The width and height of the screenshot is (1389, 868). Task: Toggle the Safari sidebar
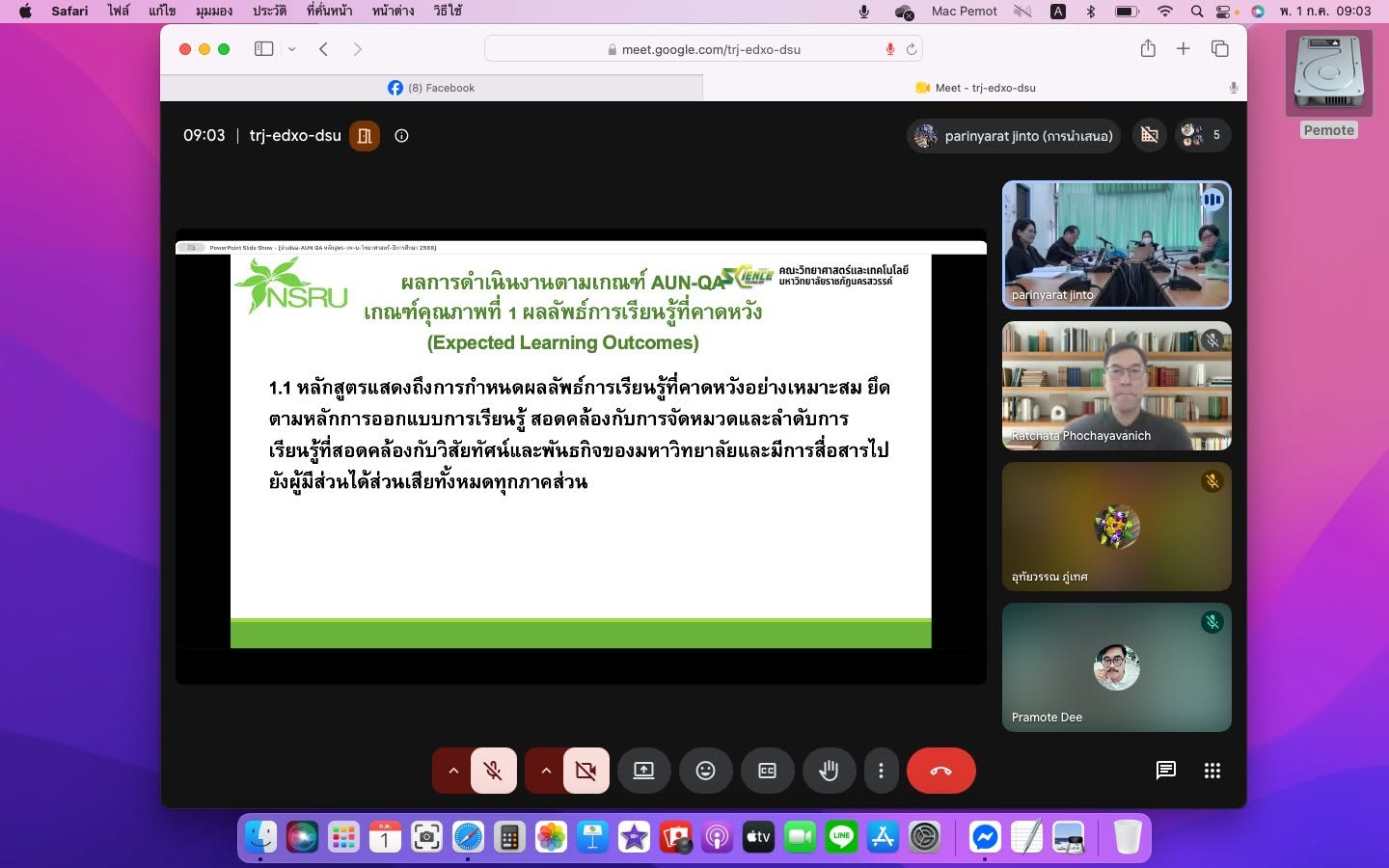tap(263, 49)
